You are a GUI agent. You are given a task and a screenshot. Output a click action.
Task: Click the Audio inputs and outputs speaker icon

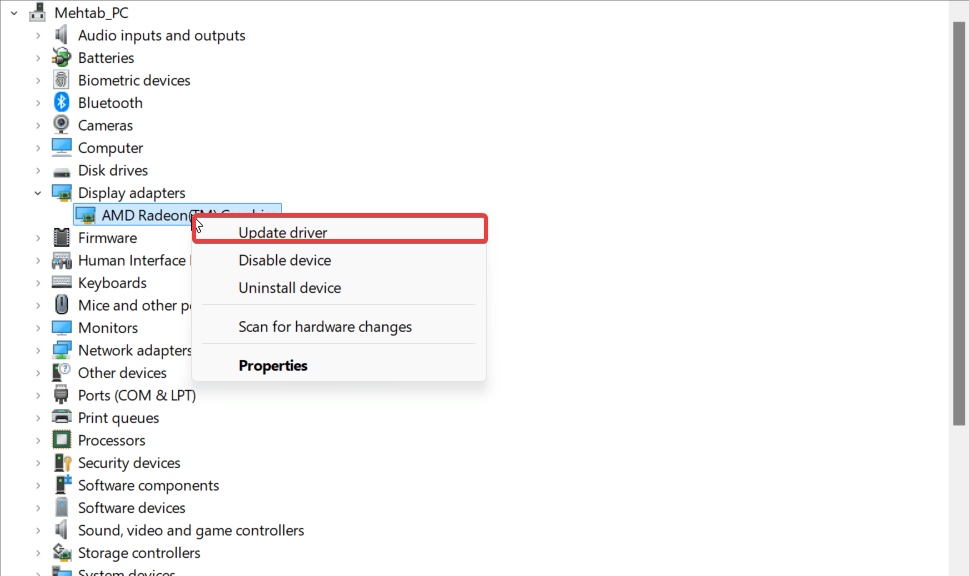point(61,35)
